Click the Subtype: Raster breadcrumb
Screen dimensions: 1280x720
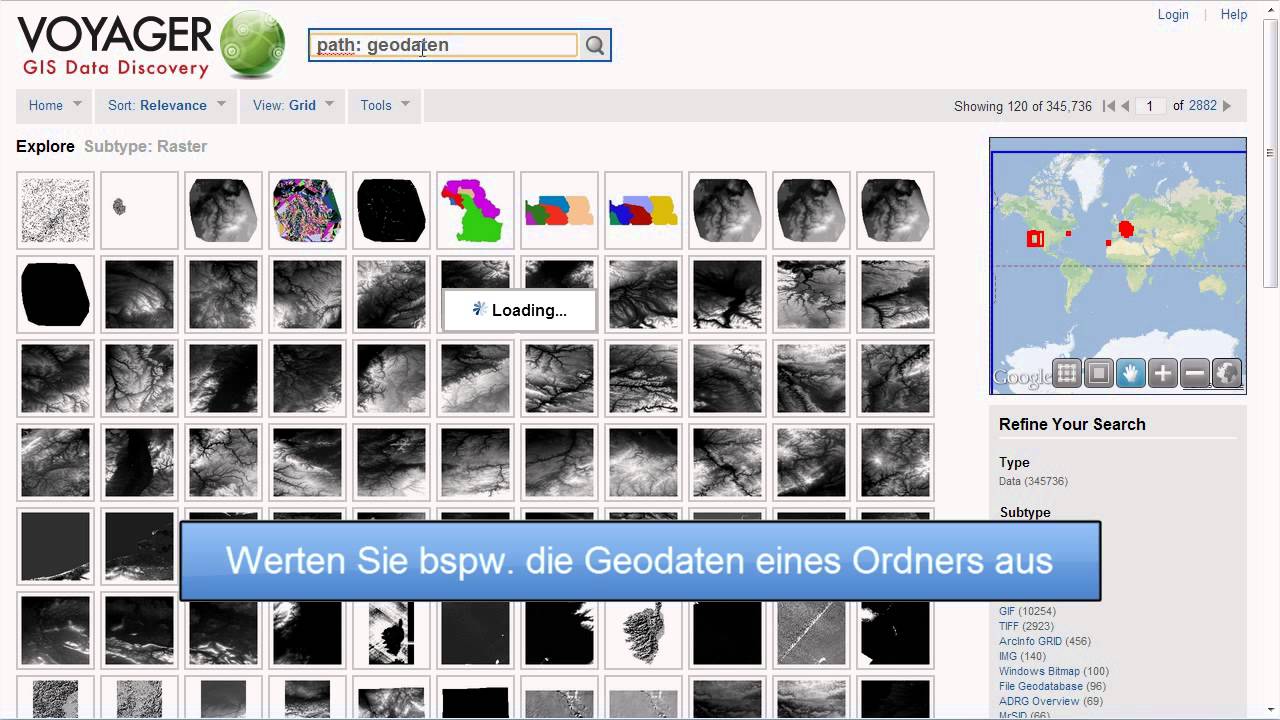pos(145,146)
